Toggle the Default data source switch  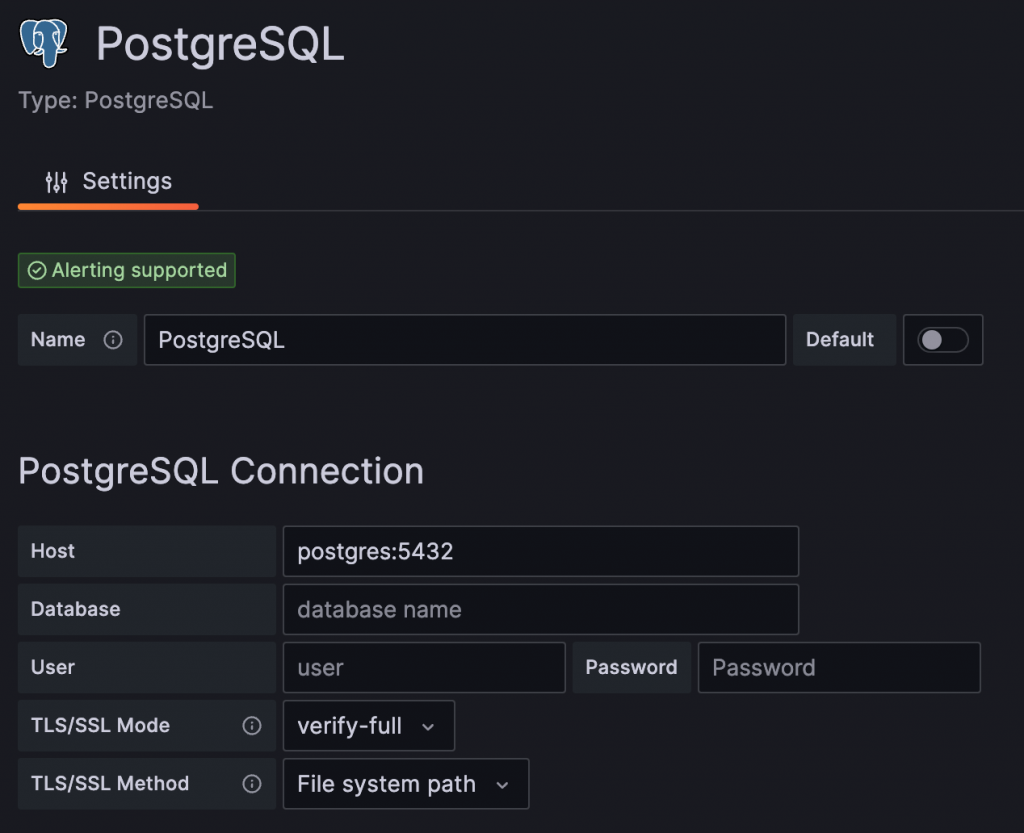[943, 340]
